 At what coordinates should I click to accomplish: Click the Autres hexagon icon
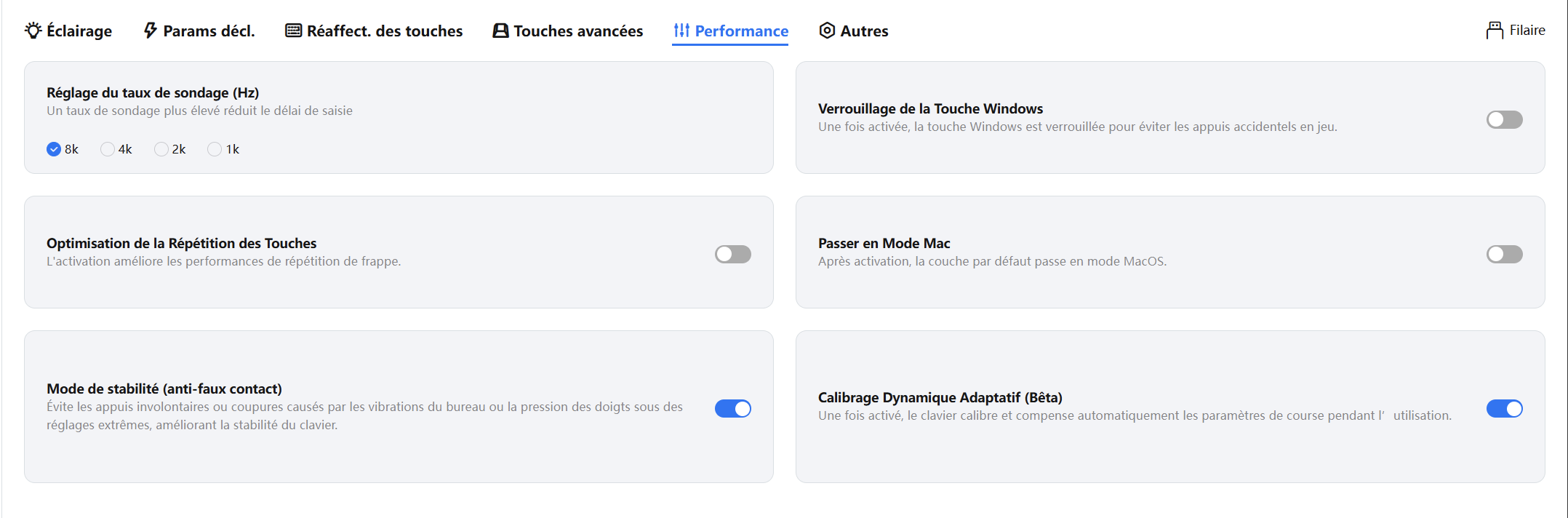(x=827, y=31)
